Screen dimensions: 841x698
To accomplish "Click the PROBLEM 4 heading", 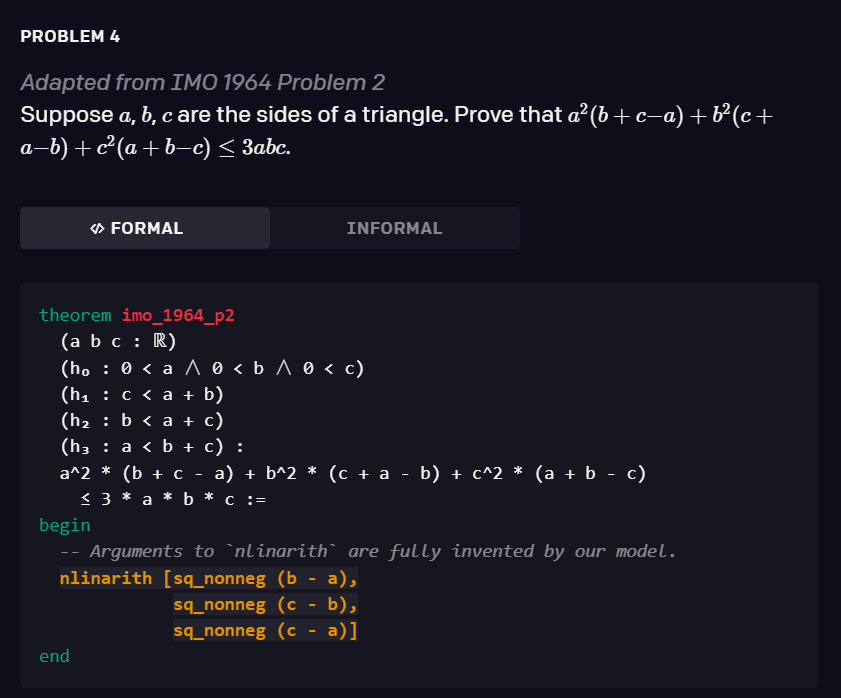I will click(70, 36).
